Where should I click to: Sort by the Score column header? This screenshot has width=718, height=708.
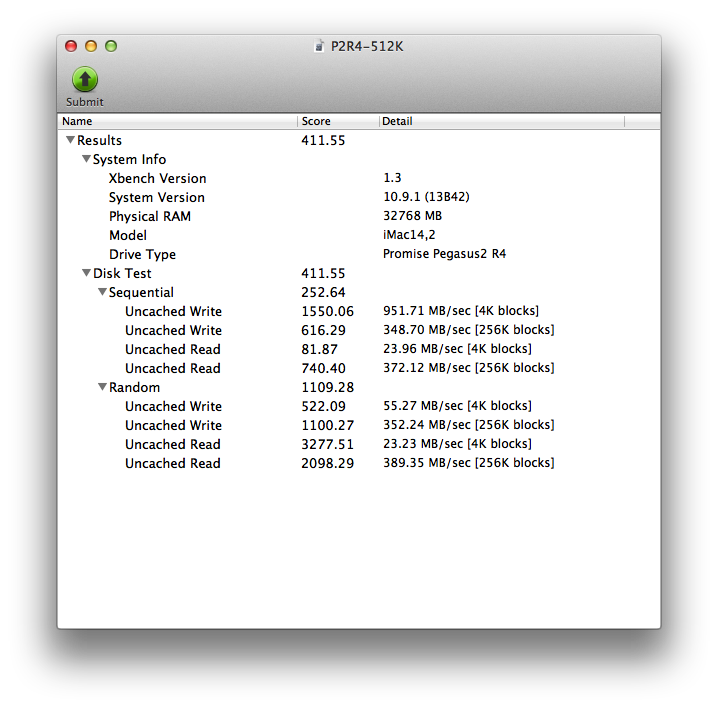pyautogui.click(x=338, y=121)
